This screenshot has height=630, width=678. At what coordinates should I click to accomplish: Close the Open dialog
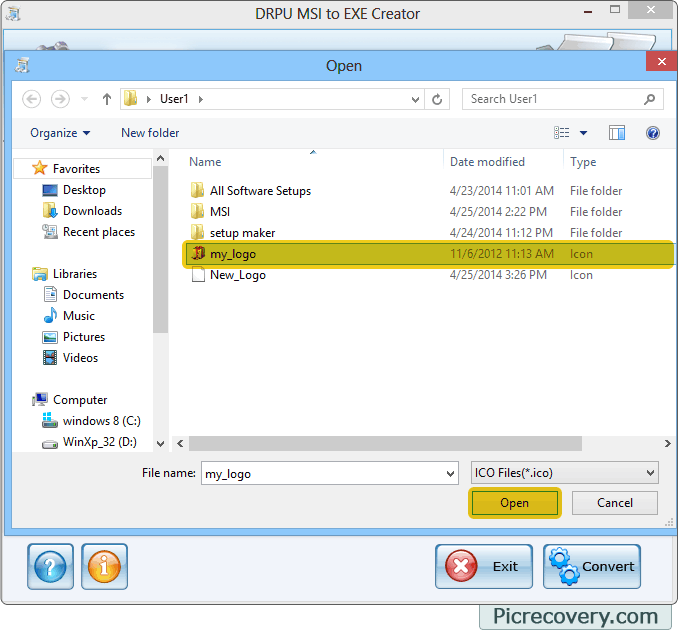point(661,61)
